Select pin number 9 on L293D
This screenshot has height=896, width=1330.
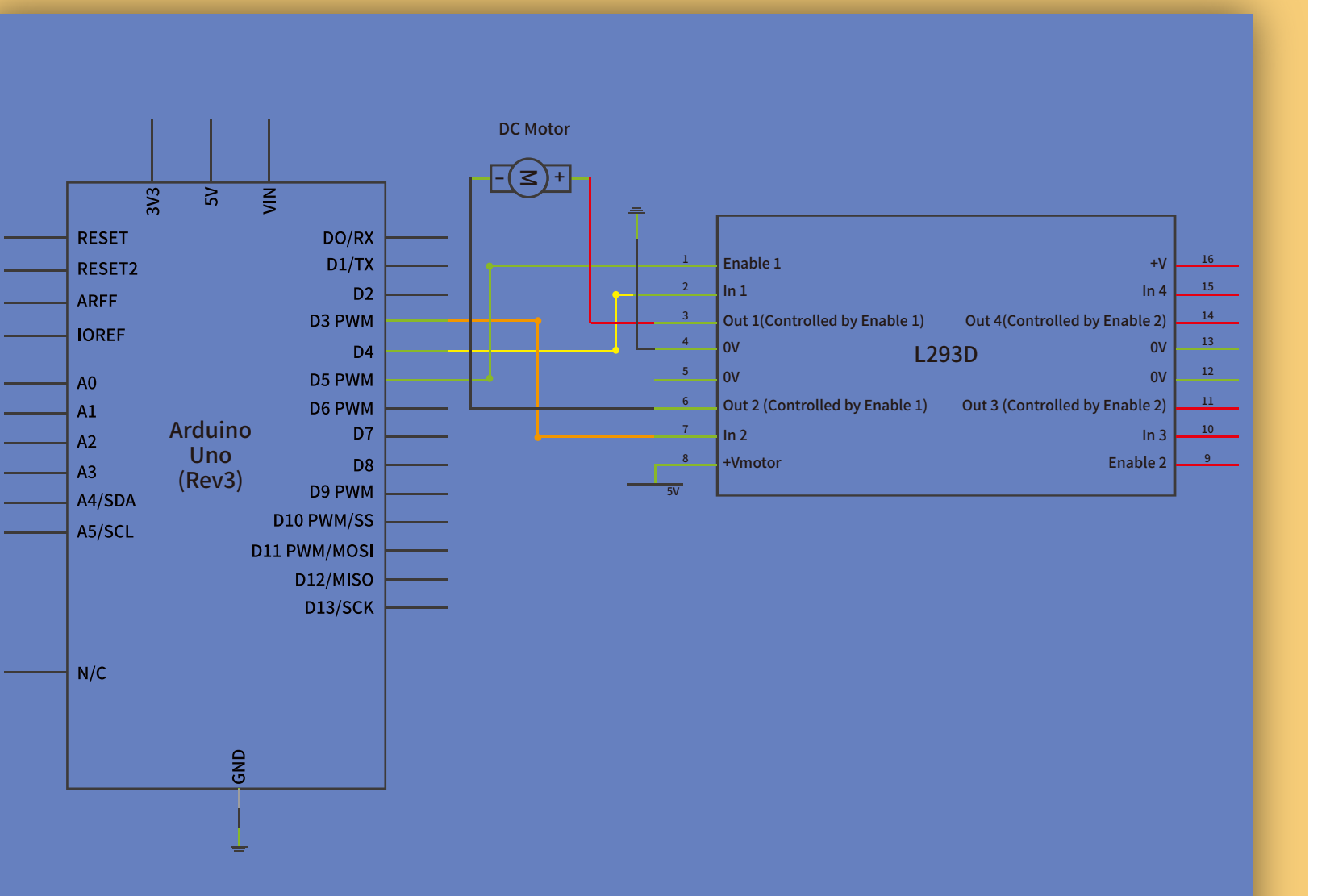pyautogui.click(x=1207, y=458)
